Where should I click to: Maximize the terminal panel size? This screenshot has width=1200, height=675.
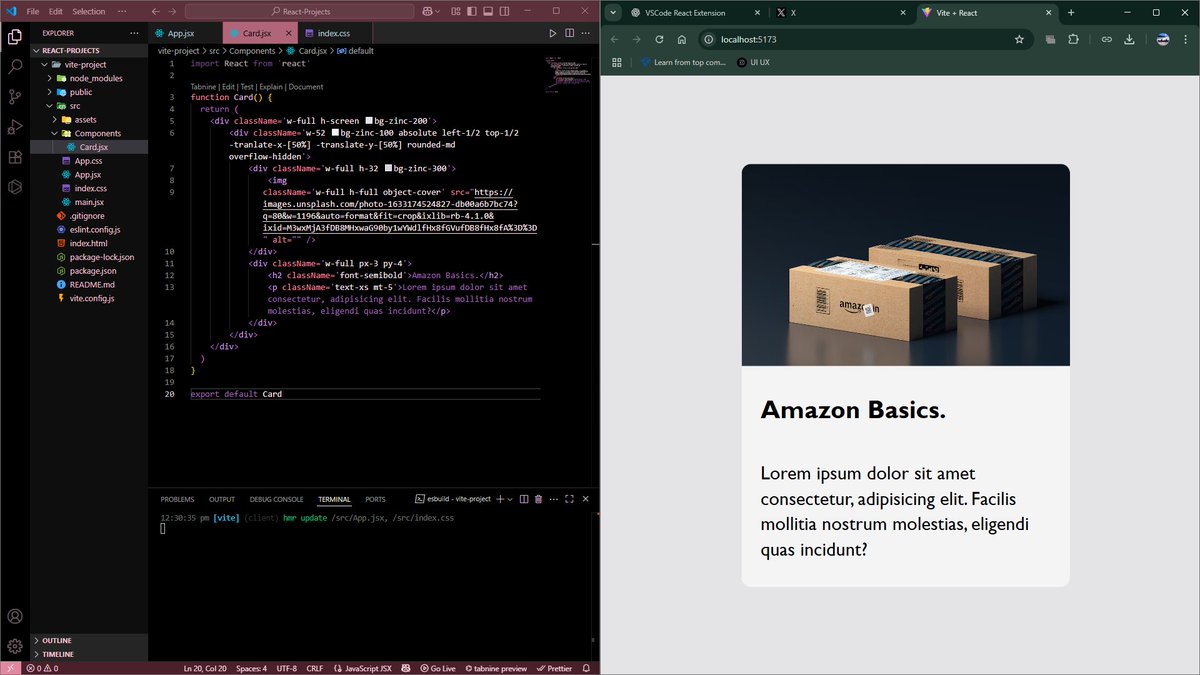569,499
